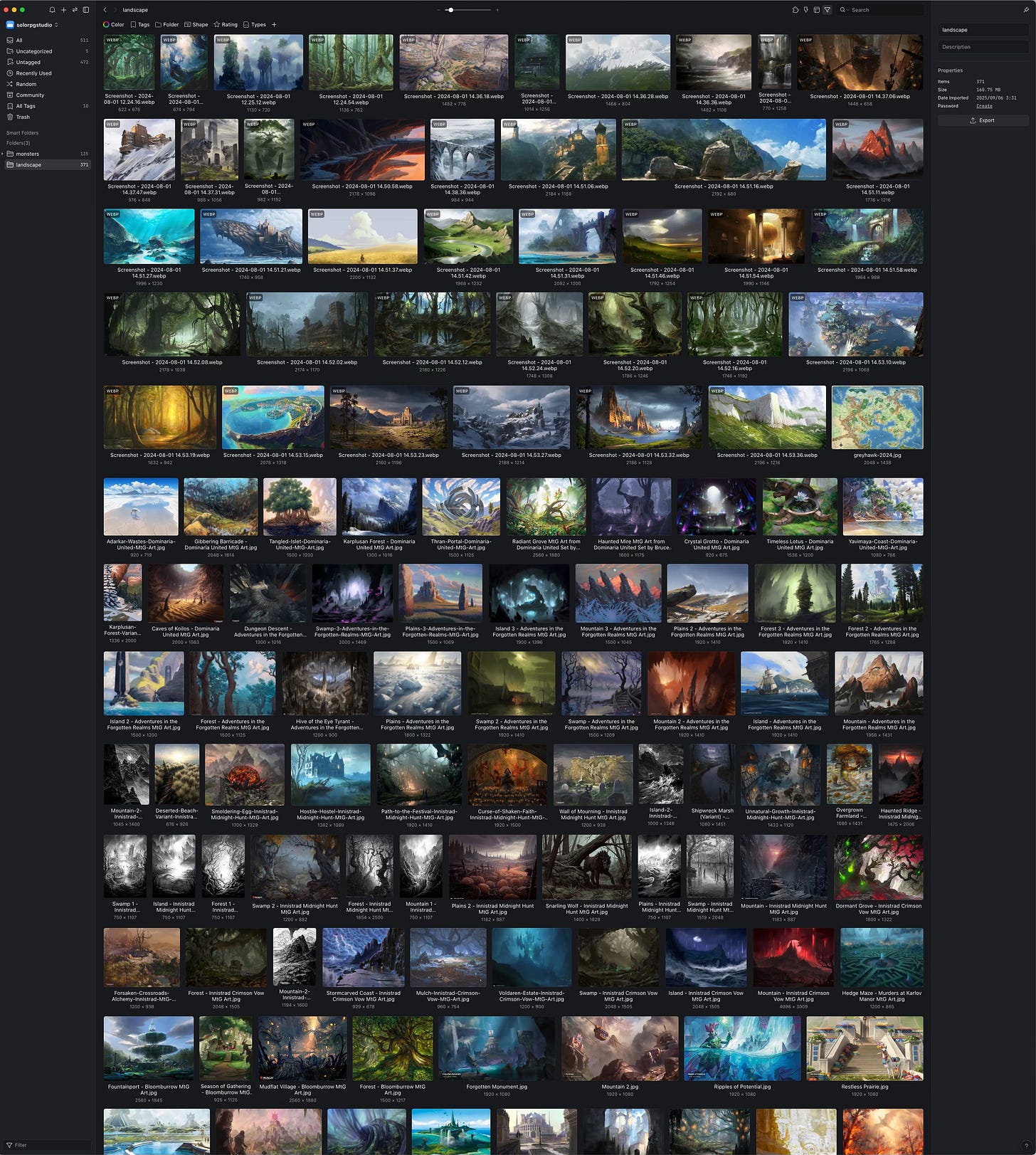Select Dormant Grove - Innistrad Crimson Vow thumbnail
This screenshot has height=1155, width=1036.
[x=878, y=866]
